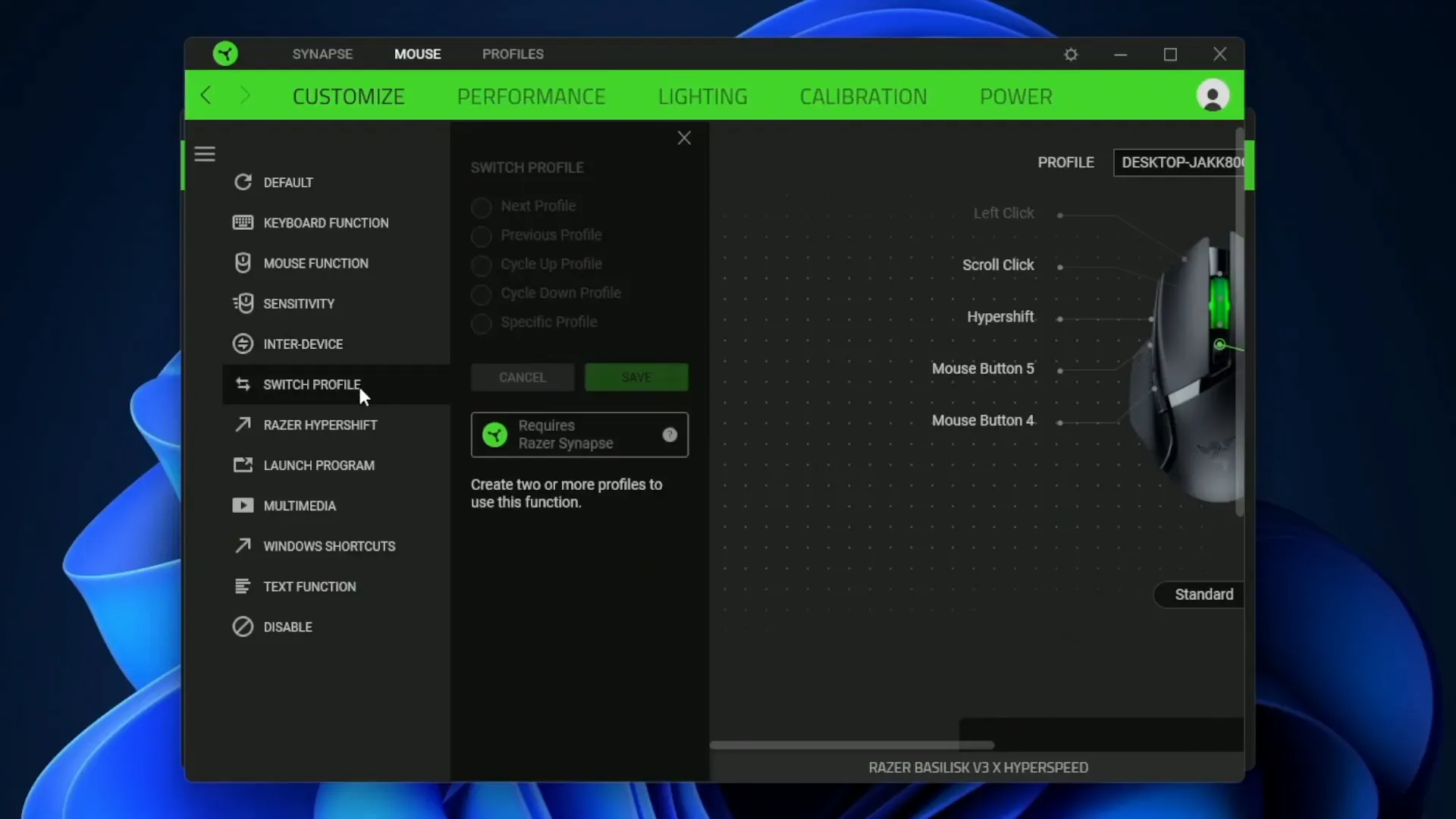The width and height of the screenshot is (1456, 819).
Task: Click the Mouse Function mouse icon
Action: (243, 262)
